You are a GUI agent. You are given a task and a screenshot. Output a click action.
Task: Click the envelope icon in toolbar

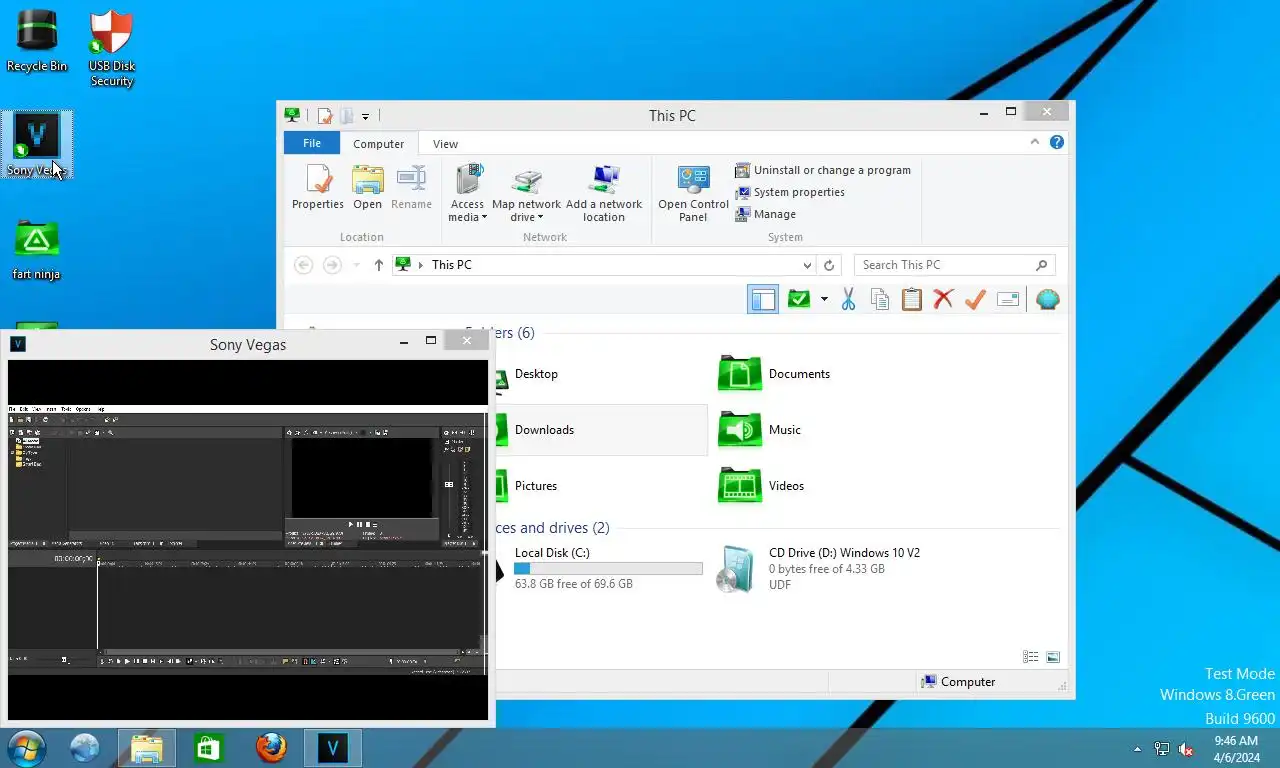[1008, 299]
